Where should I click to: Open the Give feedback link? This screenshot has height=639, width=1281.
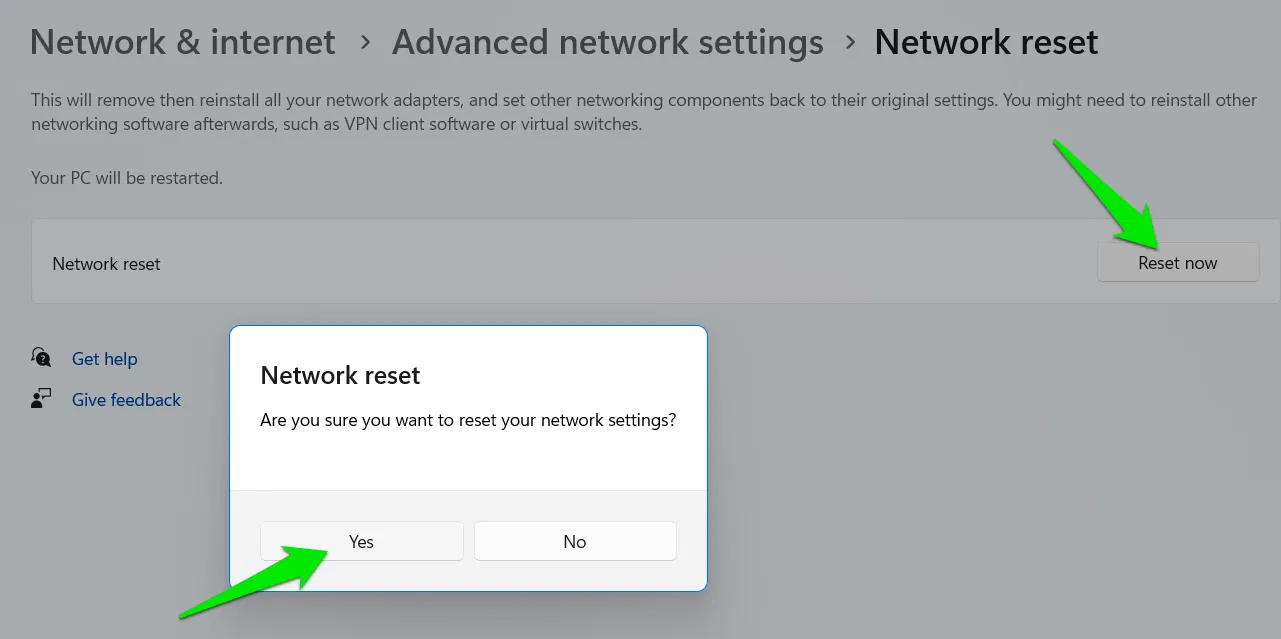[x=126, y=400]
